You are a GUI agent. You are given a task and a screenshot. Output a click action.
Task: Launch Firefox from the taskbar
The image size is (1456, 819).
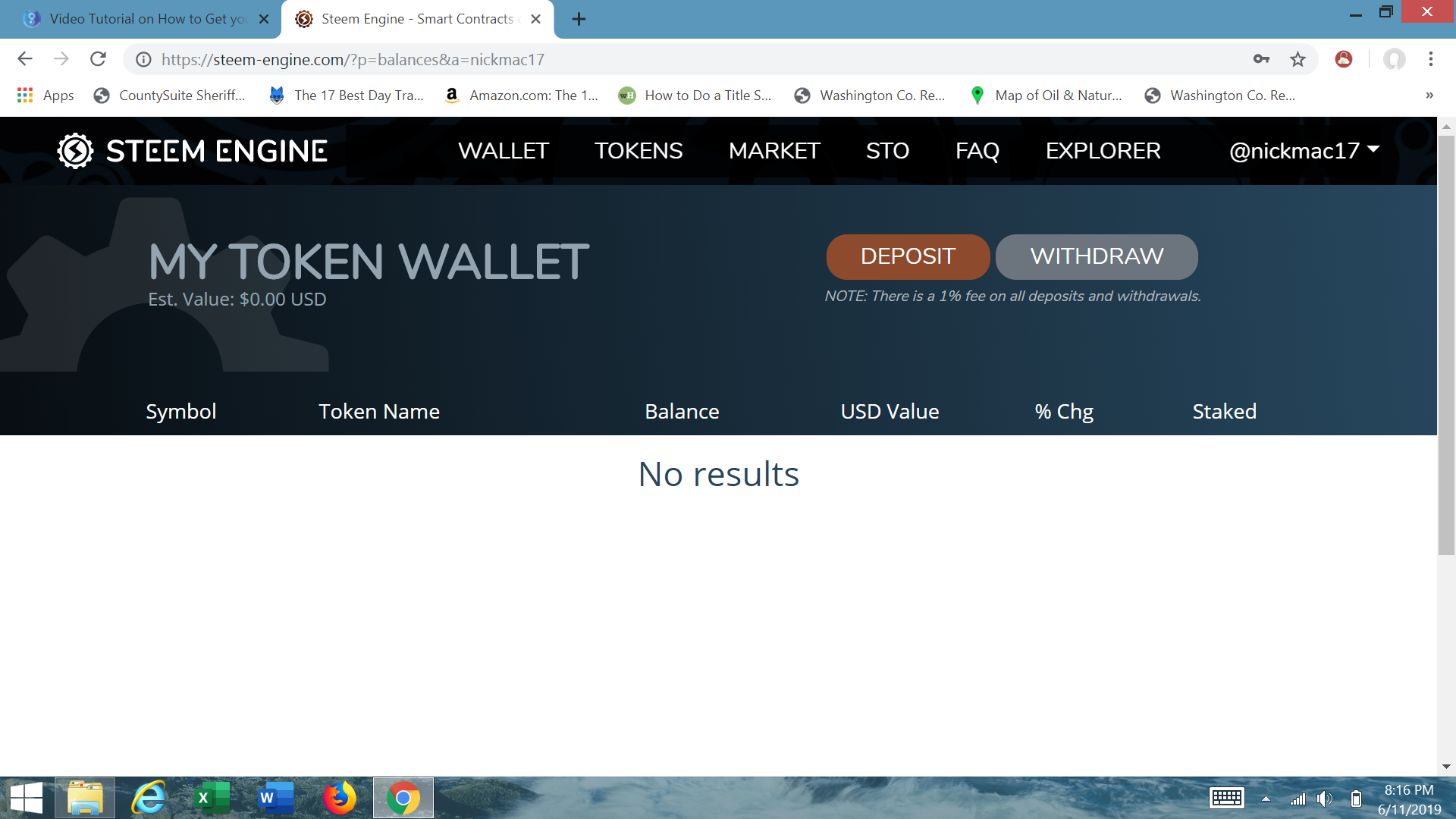[339, 798]
